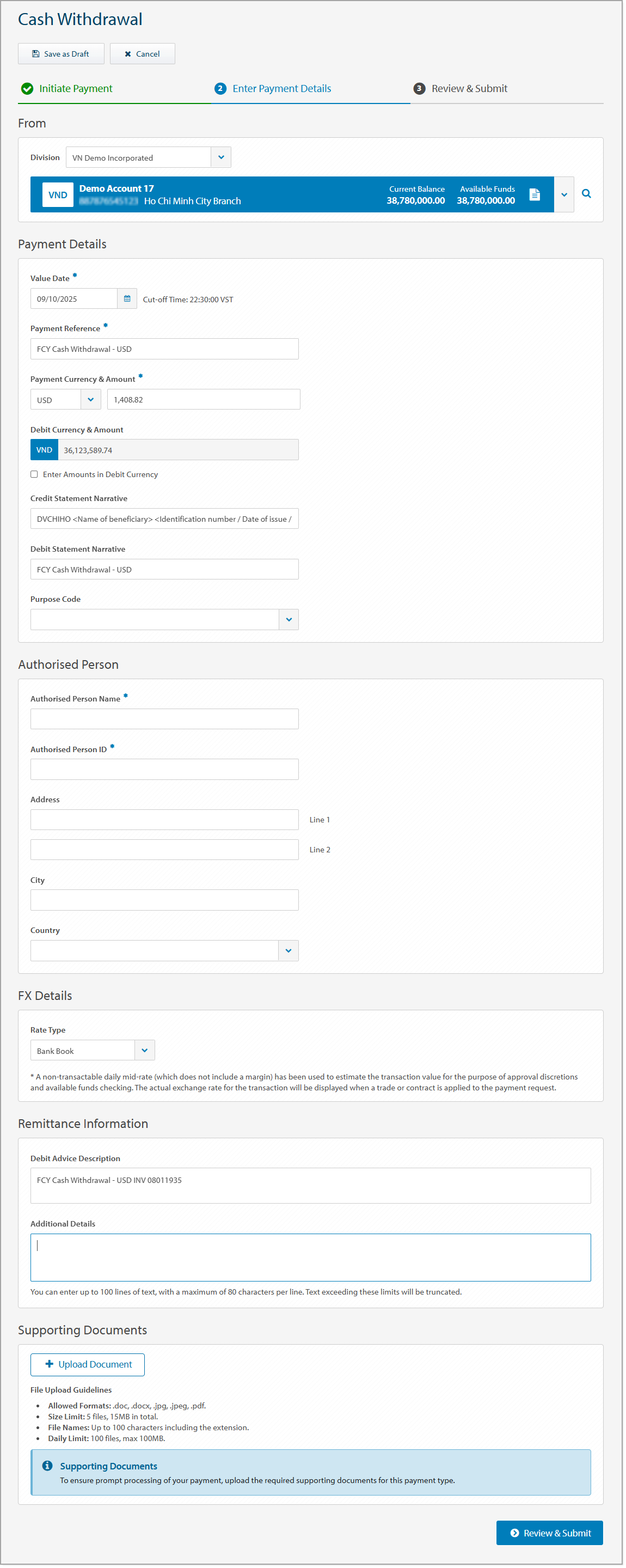Screen dimensions: 626x1568
Task: Open the account statement document icon
Action: [535, 195]
